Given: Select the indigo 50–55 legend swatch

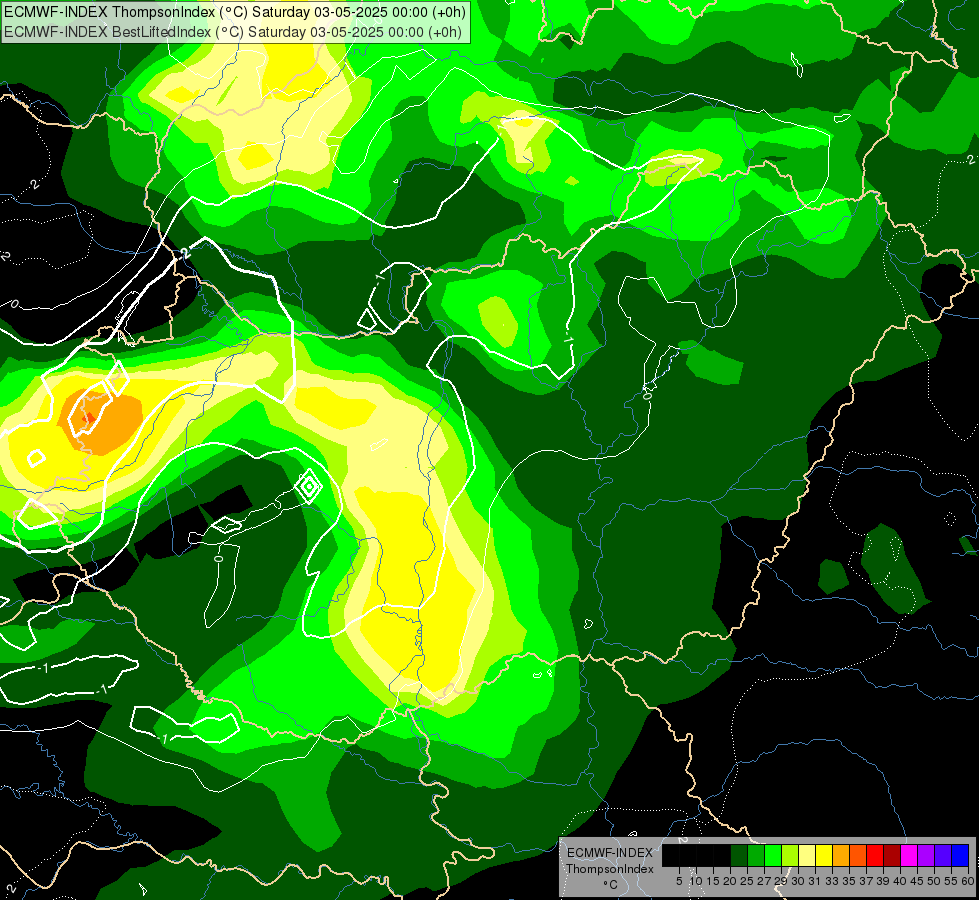Looking at the screenshot, I should click(943, 856).
